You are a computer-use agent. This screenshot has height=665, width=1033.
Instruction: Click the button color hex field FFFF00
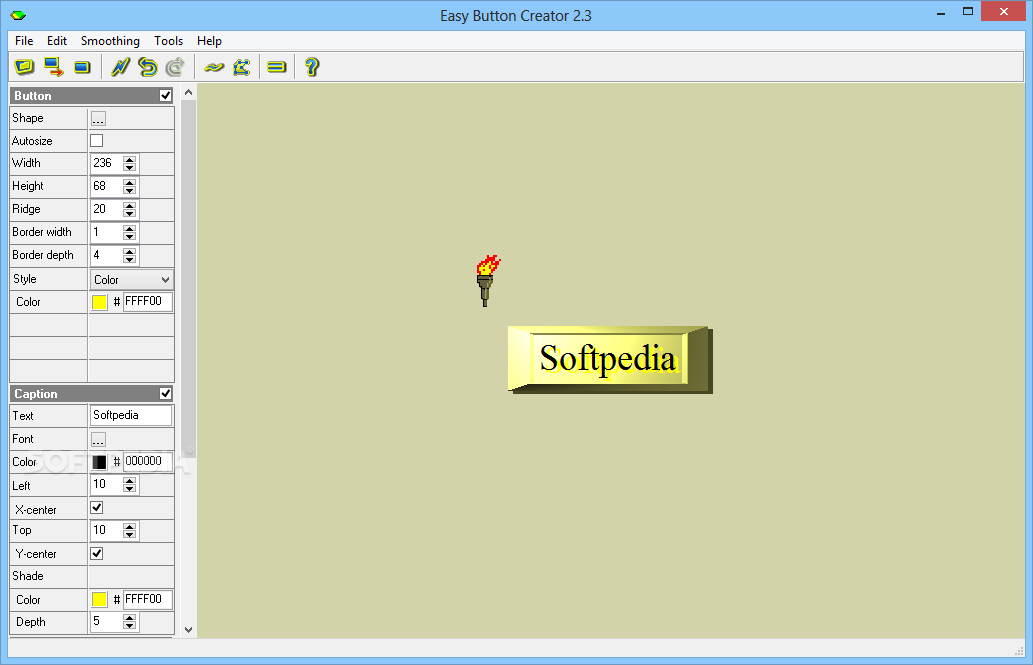[148, 301]
